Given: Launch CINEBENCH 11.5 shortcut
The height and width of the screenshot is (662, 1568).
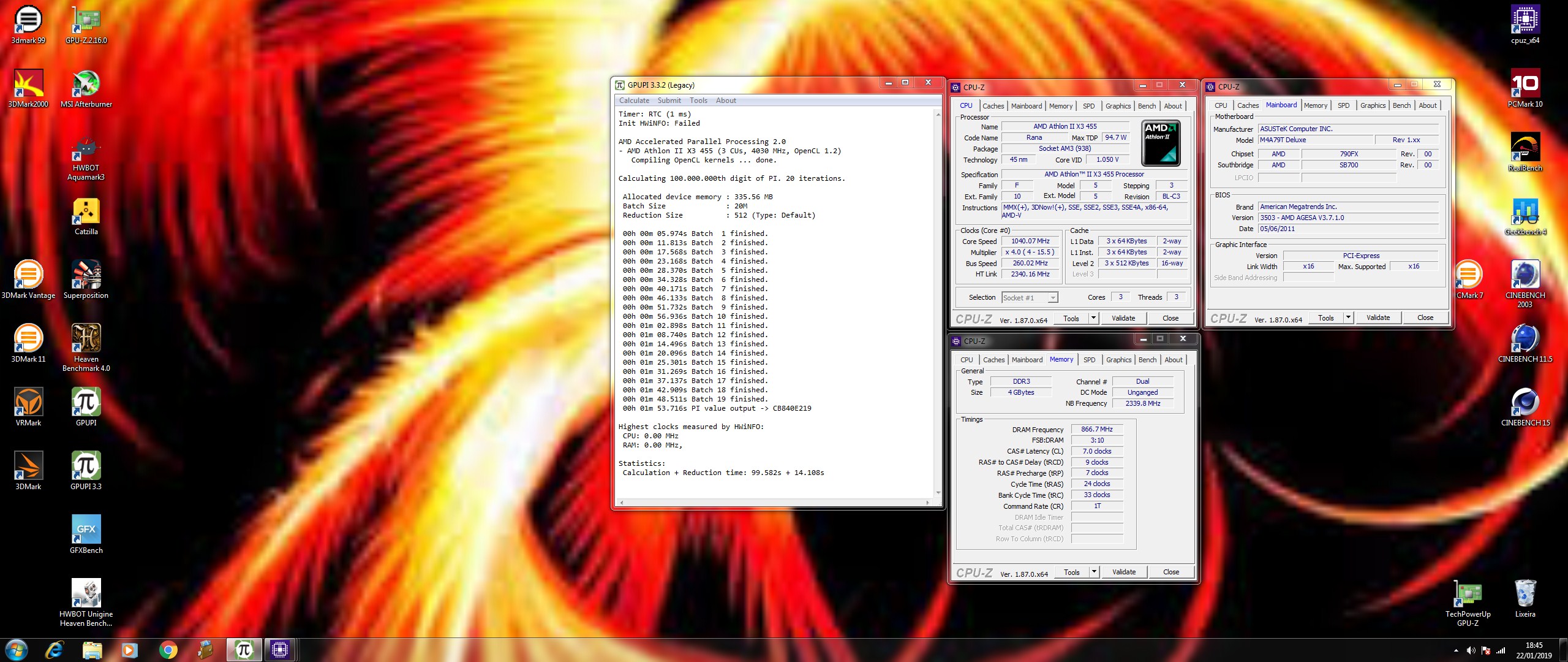Looking at the screenshot, I should 1525,344.
